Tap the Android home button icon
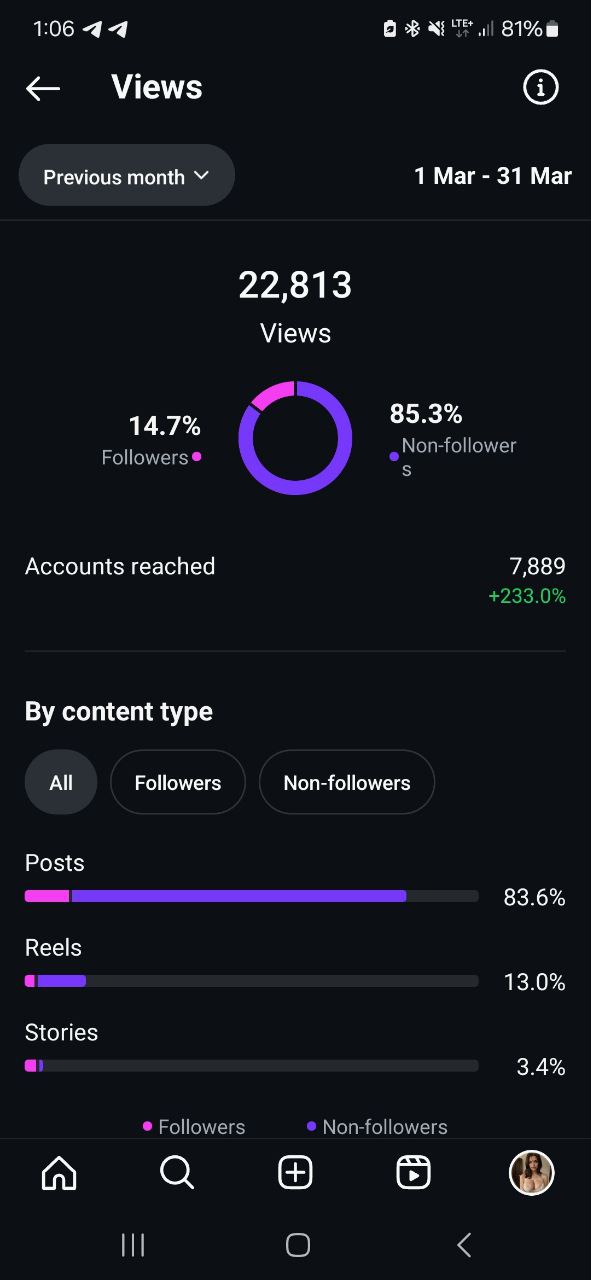The width and height of the screenshot is (591, 1280). tap(297, 1245)
